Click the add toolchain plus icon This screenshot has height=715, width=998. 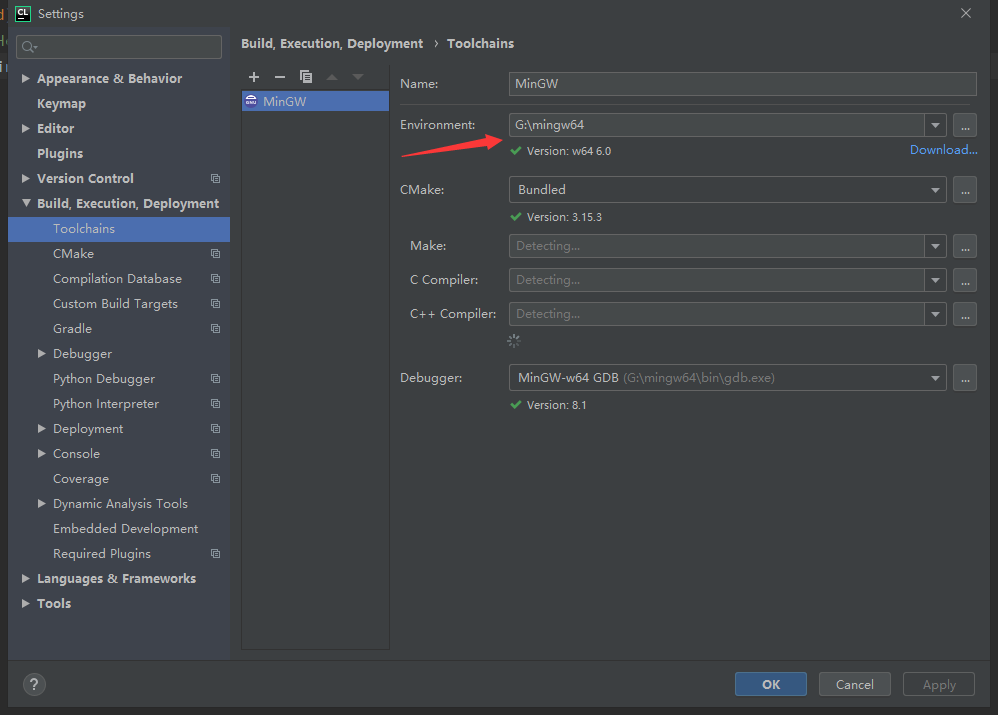click(254, 77)
